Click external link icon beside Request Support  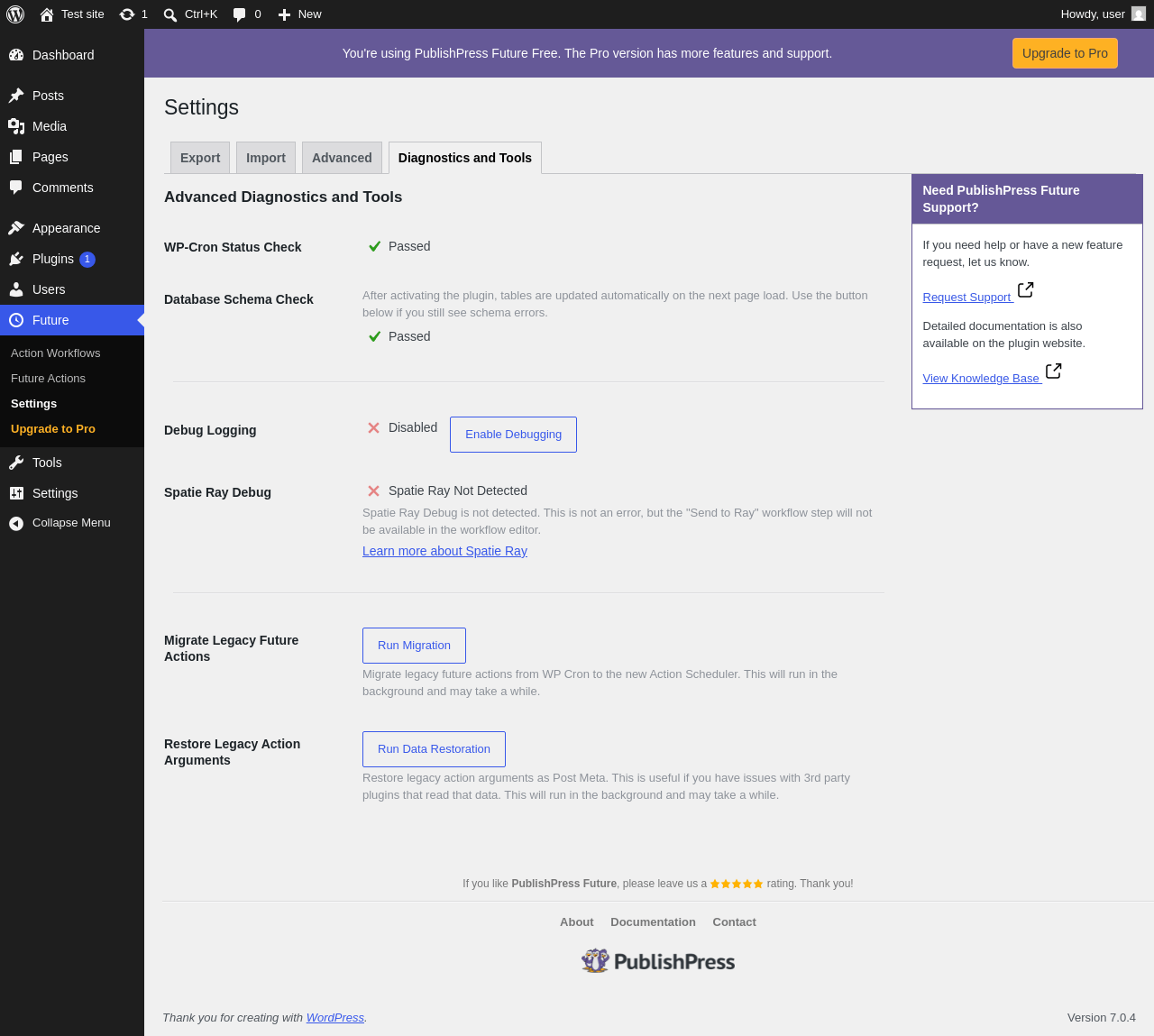pos(1026,289)
